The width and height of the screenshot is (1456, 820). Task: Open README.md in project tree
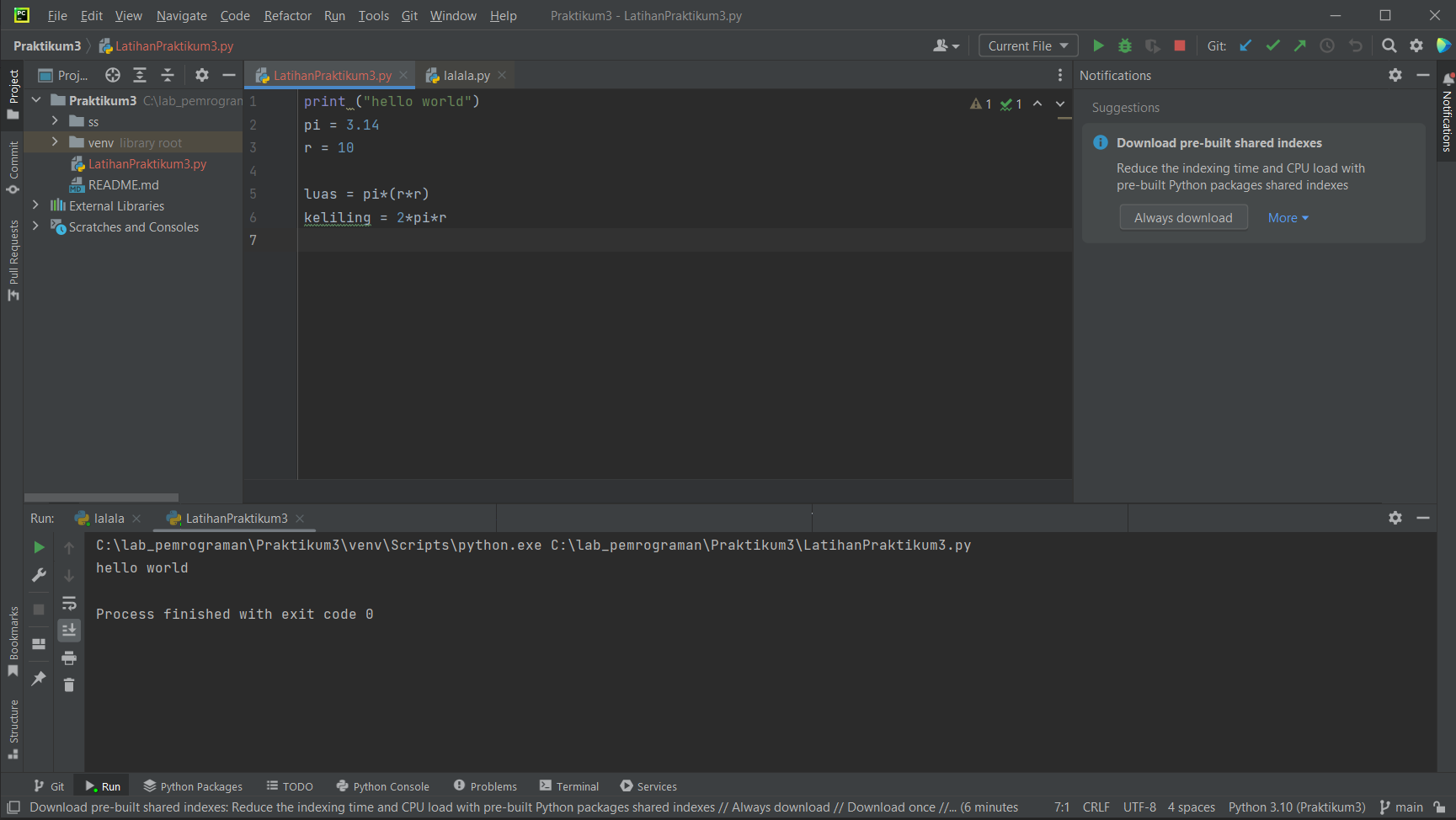pos(124,184)
